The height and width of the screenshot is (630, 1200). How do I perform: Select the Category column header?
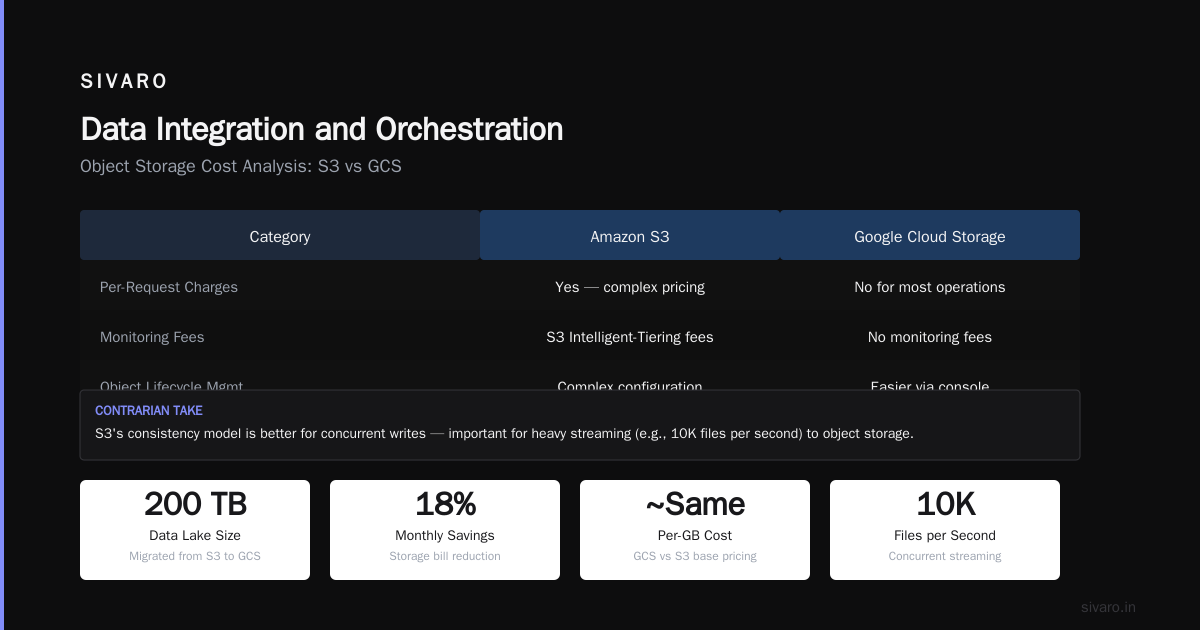pyautogui.click(x=280, y=236)
